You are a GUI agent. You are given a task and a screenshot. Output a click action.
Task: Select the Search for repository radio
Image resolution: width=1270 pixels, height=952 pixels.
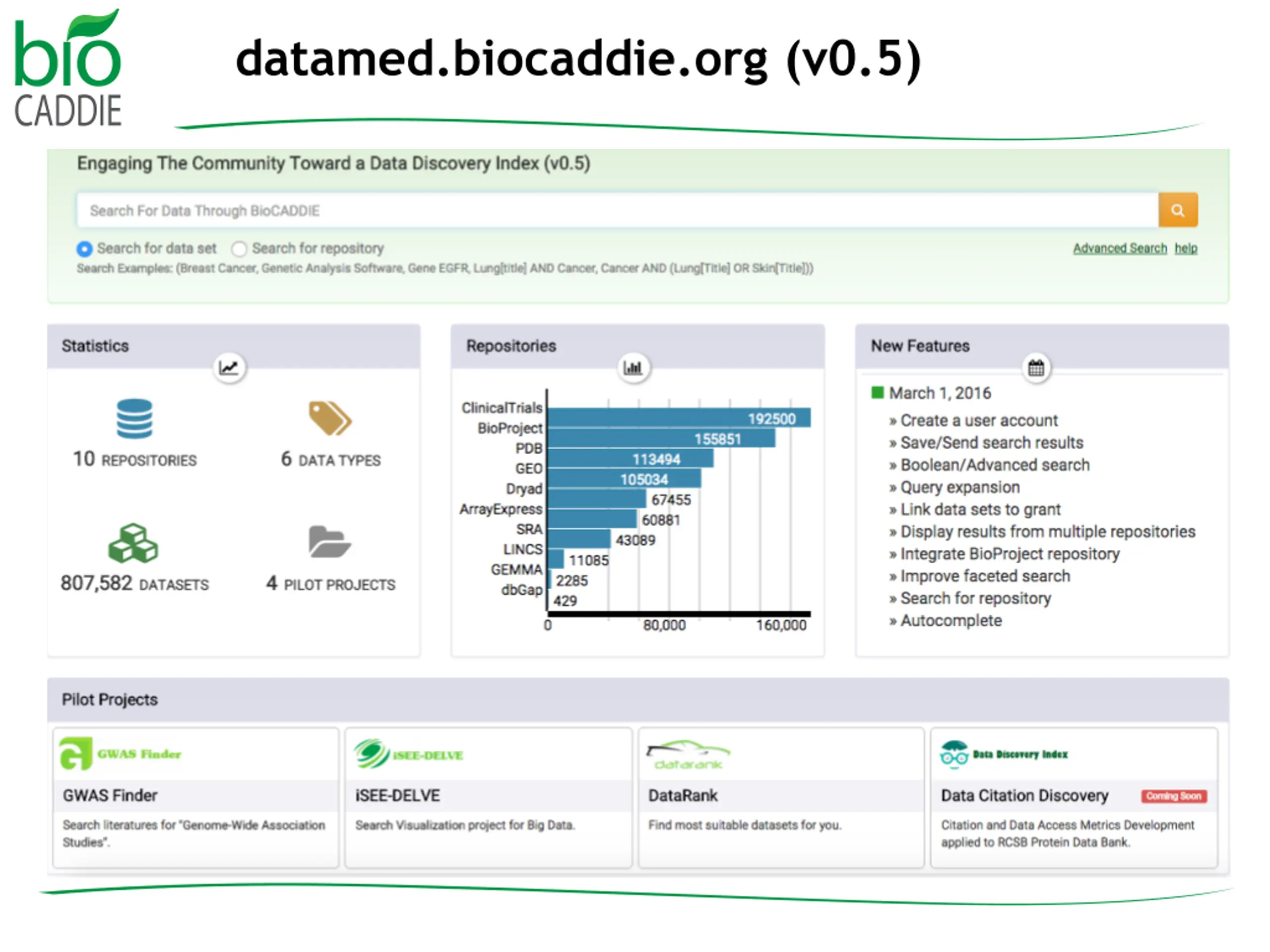(239, 249)
